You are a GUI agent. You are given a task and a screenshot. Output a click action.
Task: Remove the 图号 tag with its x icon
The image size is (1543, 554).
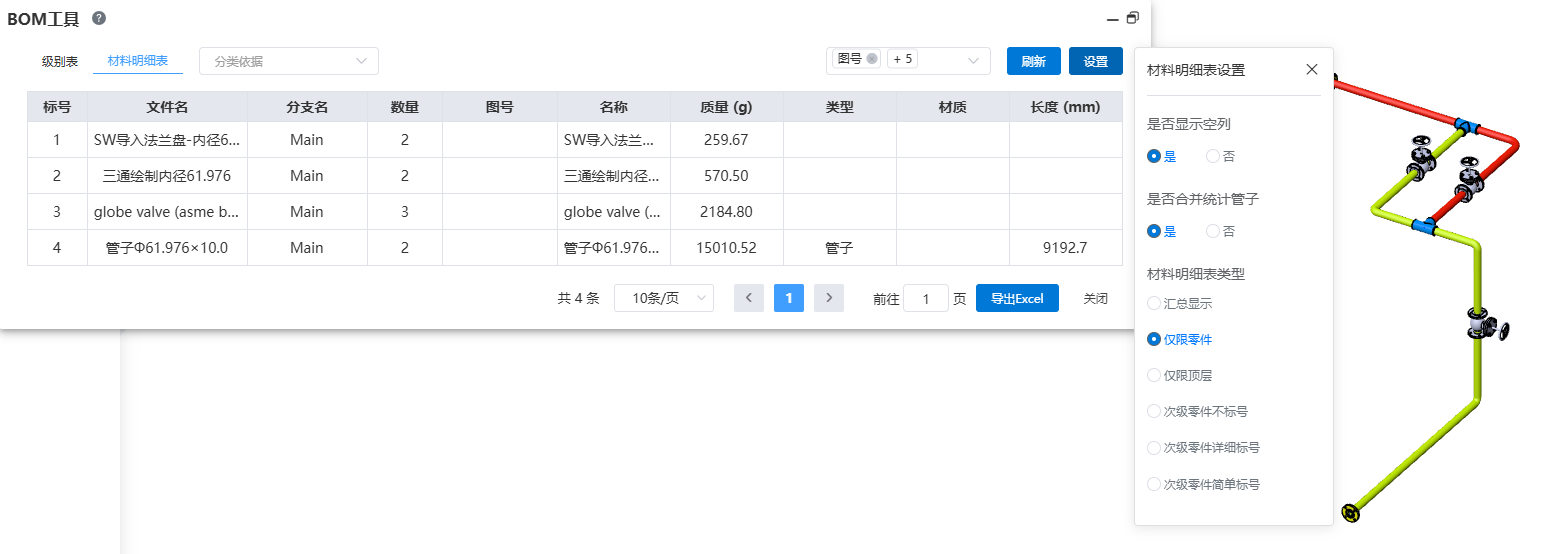point(872,59)
